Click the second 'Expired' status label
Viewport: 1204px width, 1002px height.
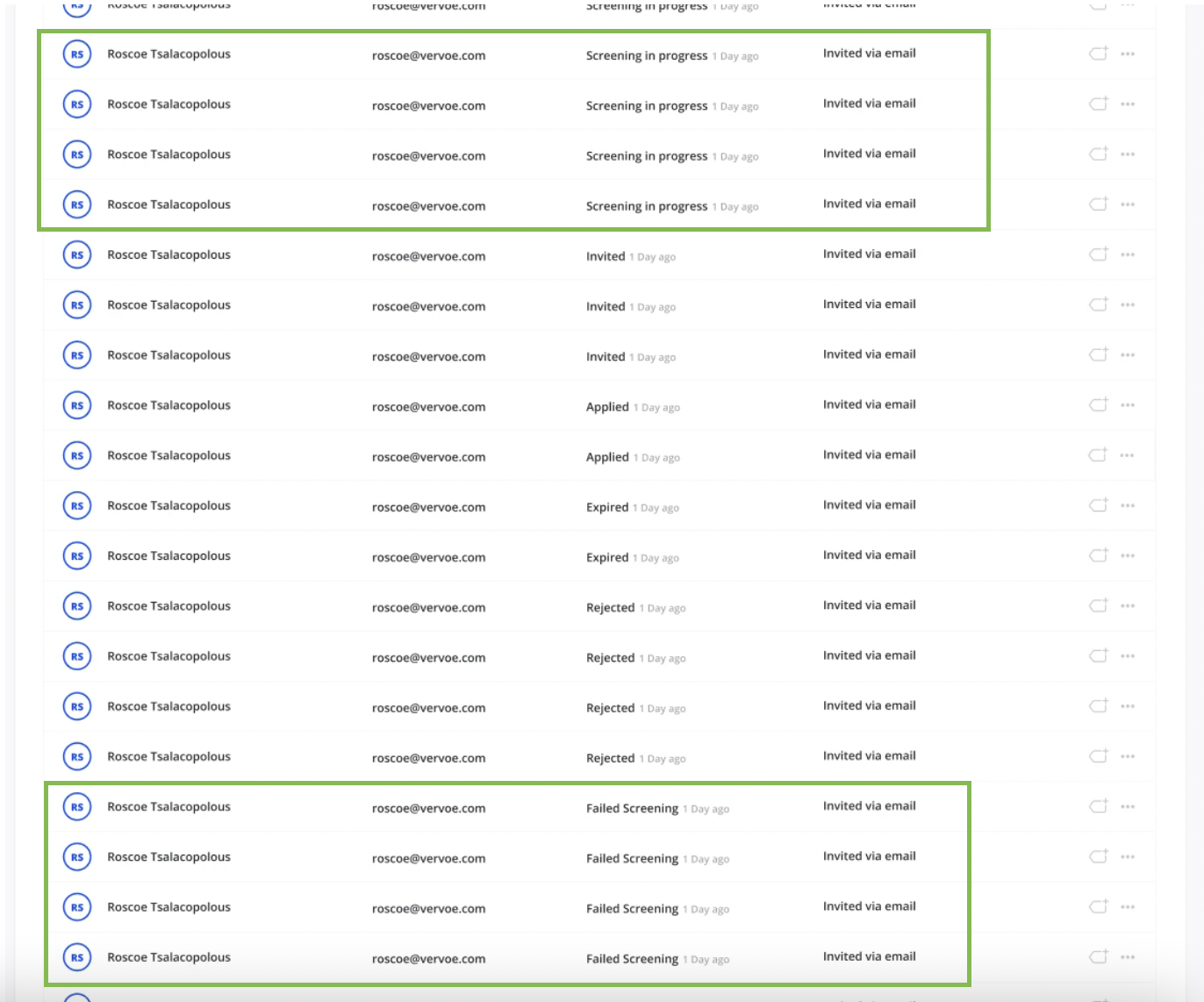[607, 557]
